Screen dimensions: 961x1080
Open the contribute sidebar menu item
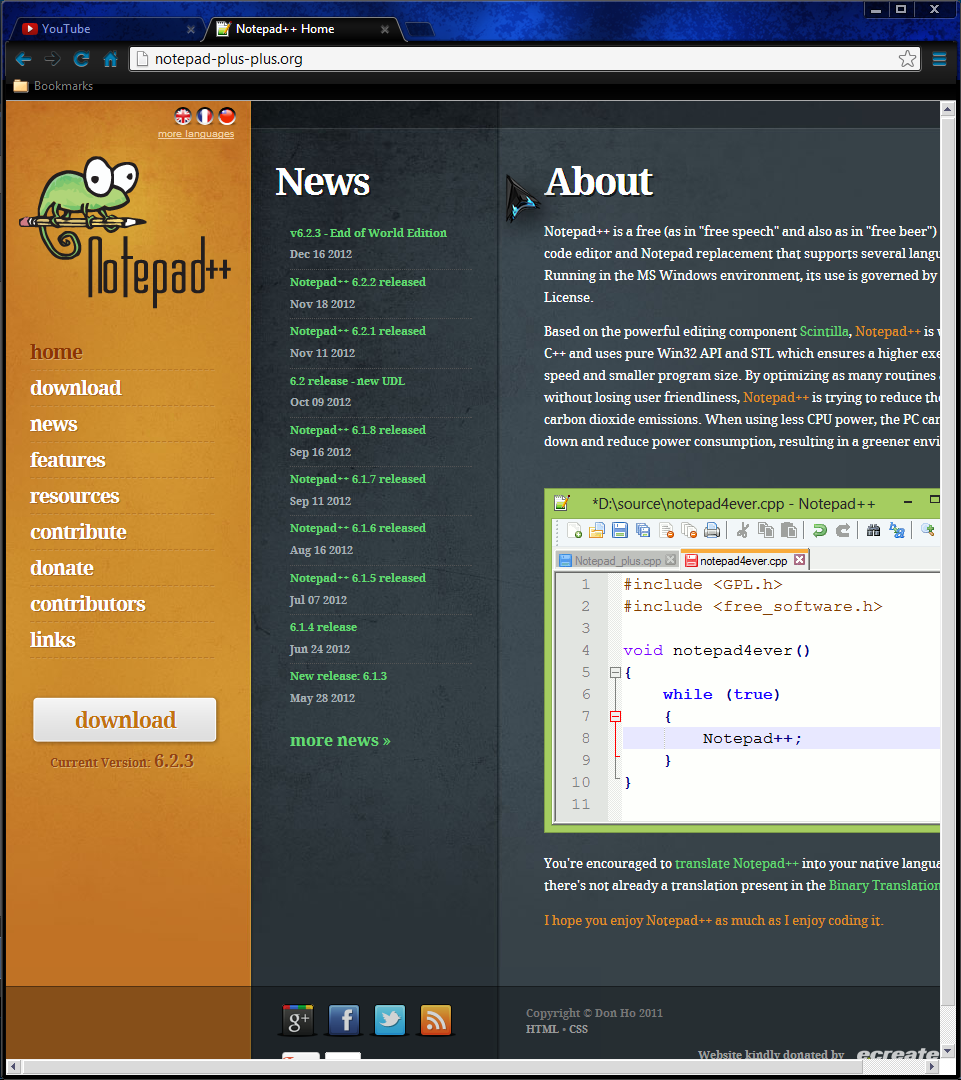(79, 532)
